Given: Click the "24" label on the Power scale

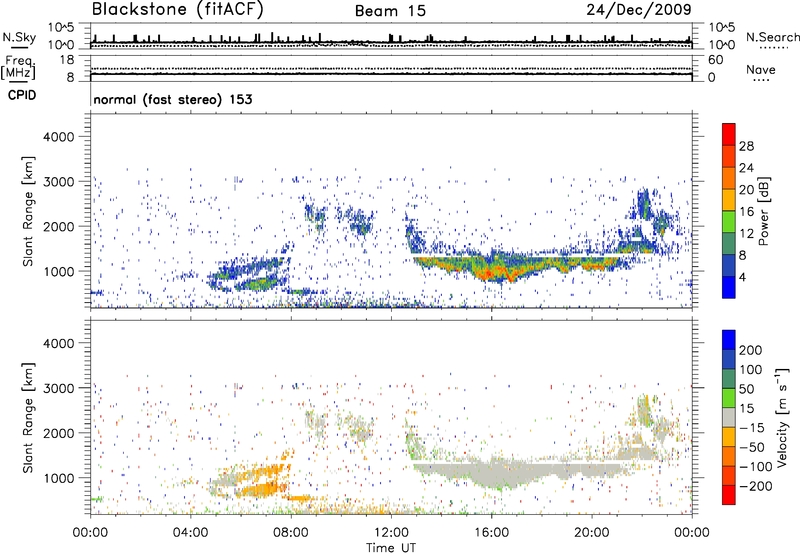Looking at the screenshot, I should [x=746, y=168].
